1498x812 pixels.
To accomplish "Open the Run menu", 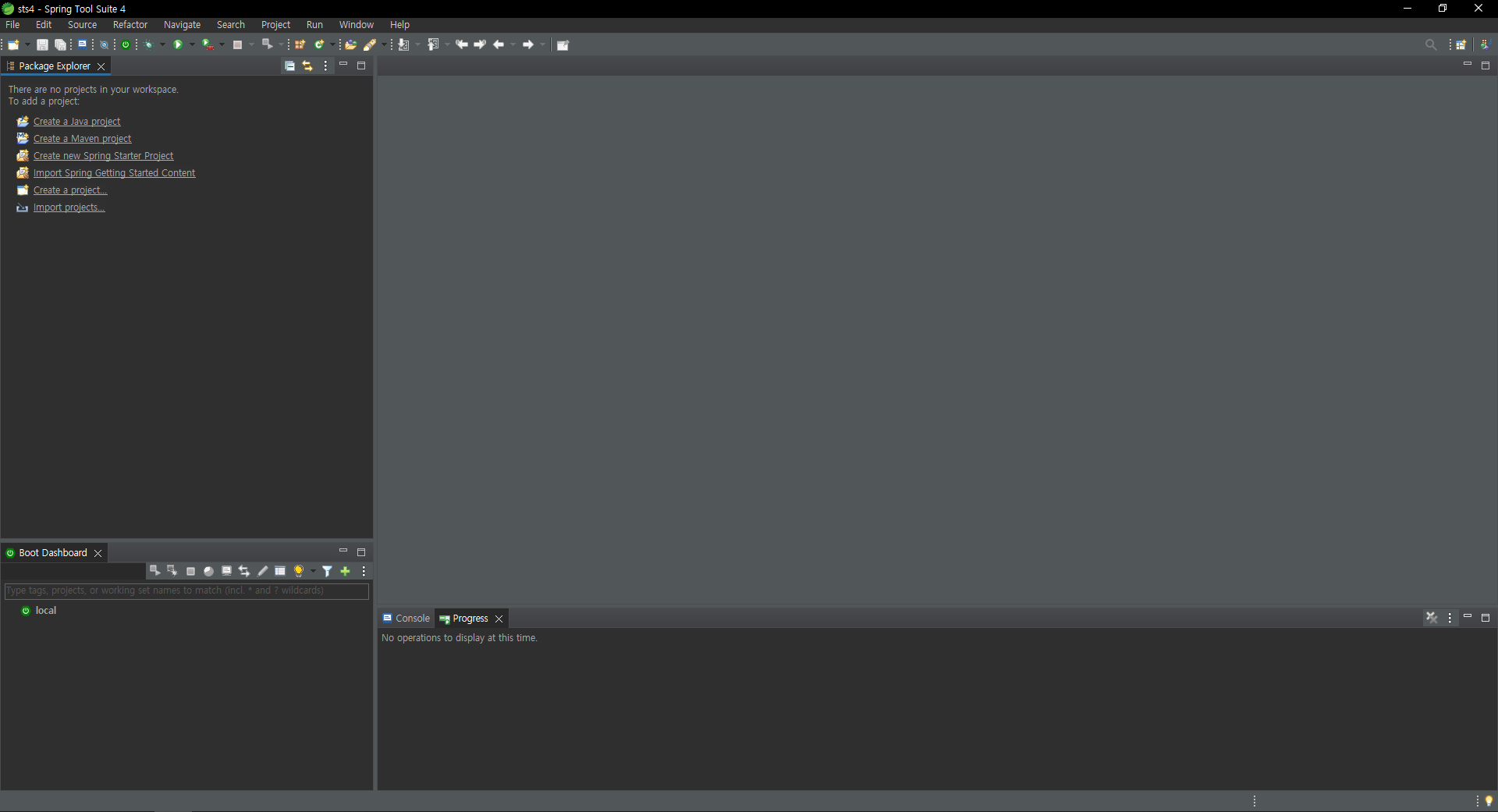I will pos(314,25).
